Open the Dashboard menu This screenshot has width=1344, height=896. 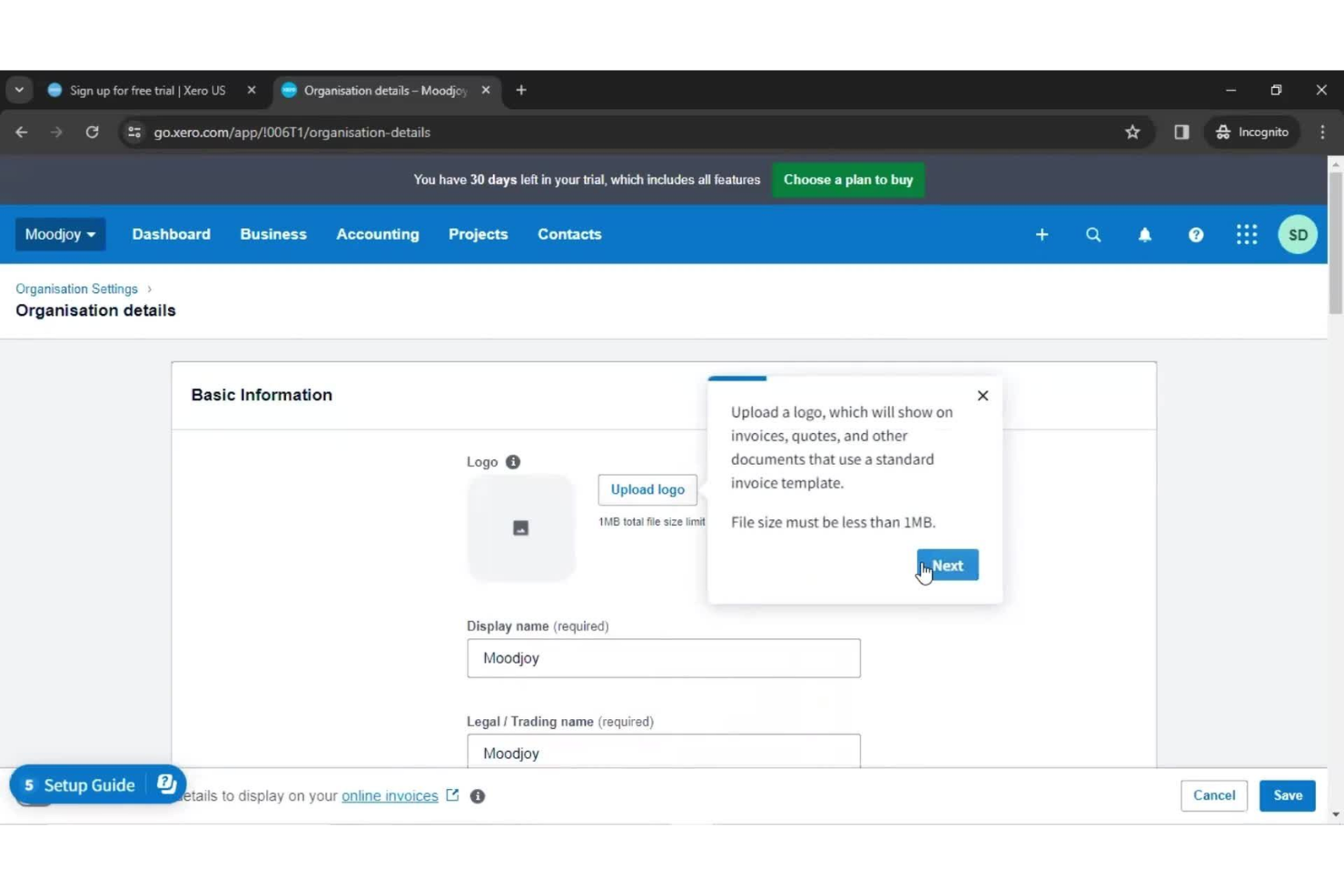[x=171, y=234]
